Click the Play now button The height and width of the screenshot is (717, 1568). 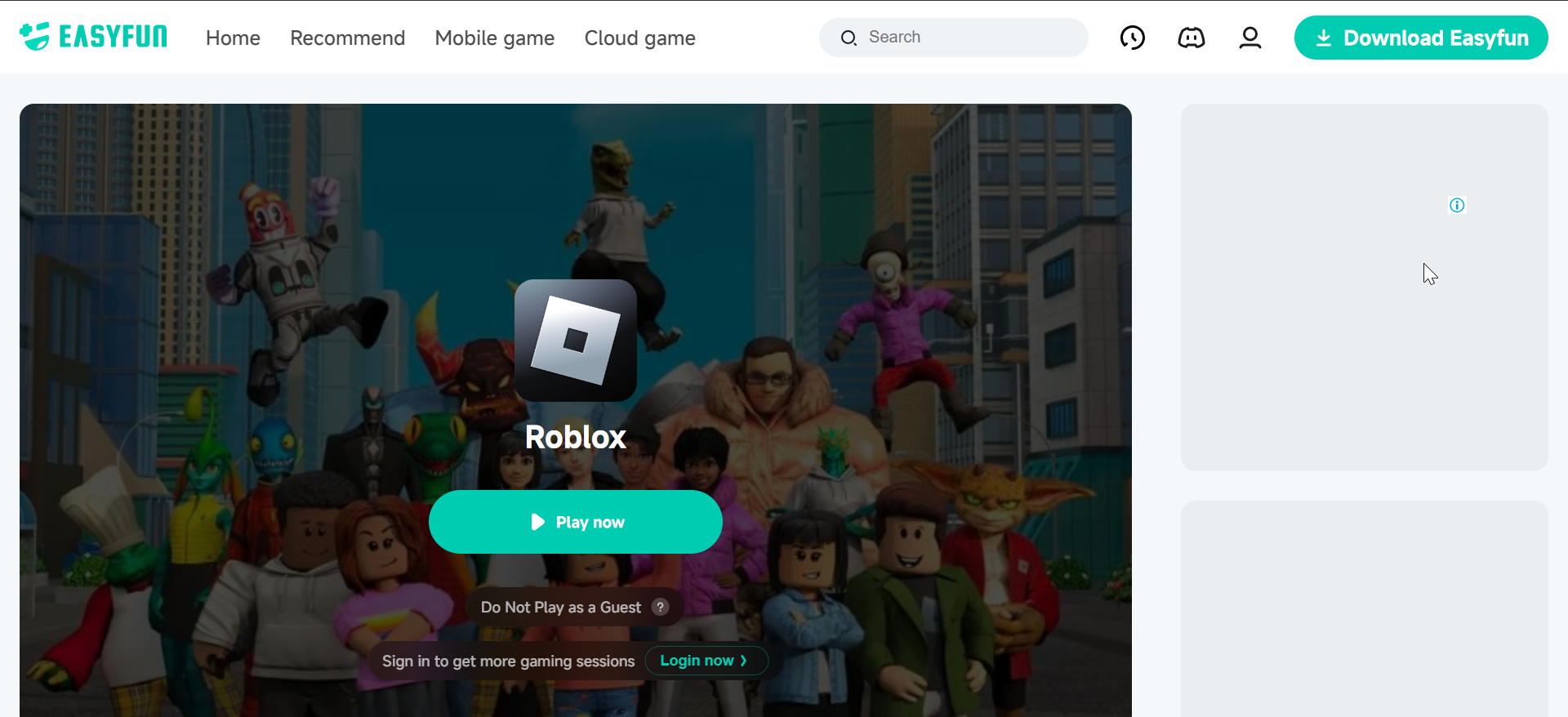click(576, 522)
